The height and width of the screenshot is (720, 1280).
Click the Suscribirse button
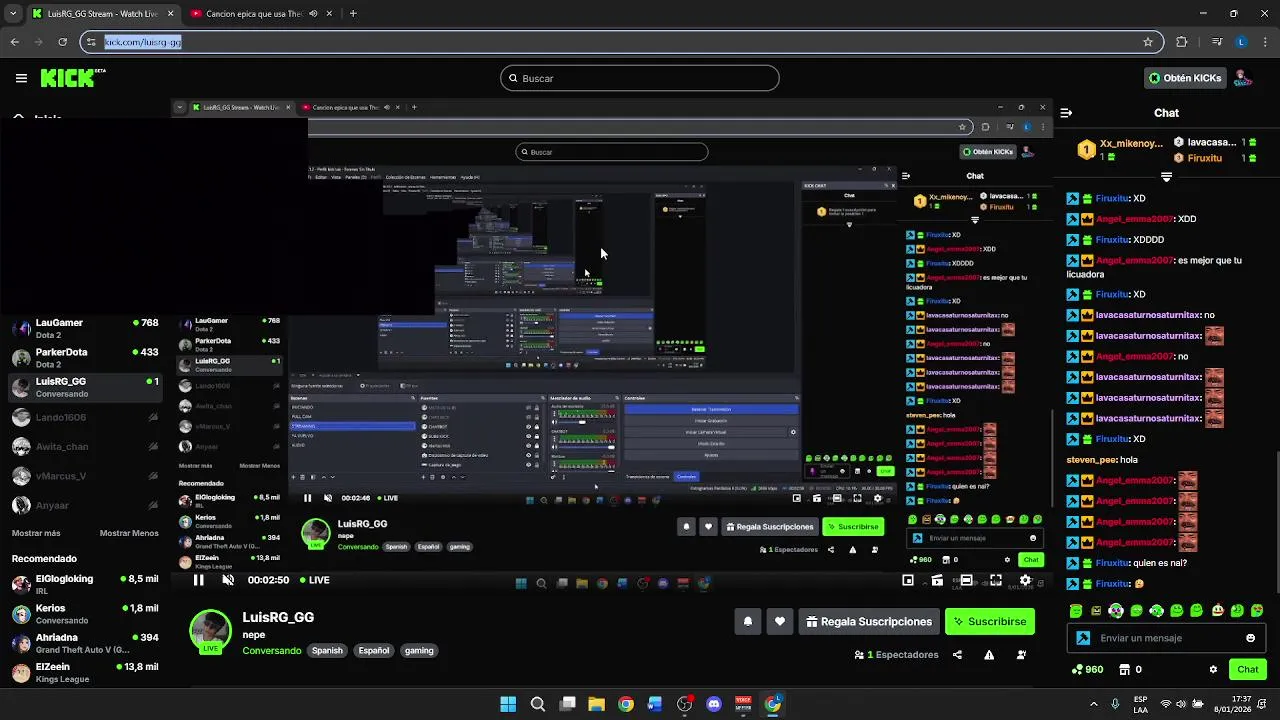pyautogui.click(x=990, y=621)
